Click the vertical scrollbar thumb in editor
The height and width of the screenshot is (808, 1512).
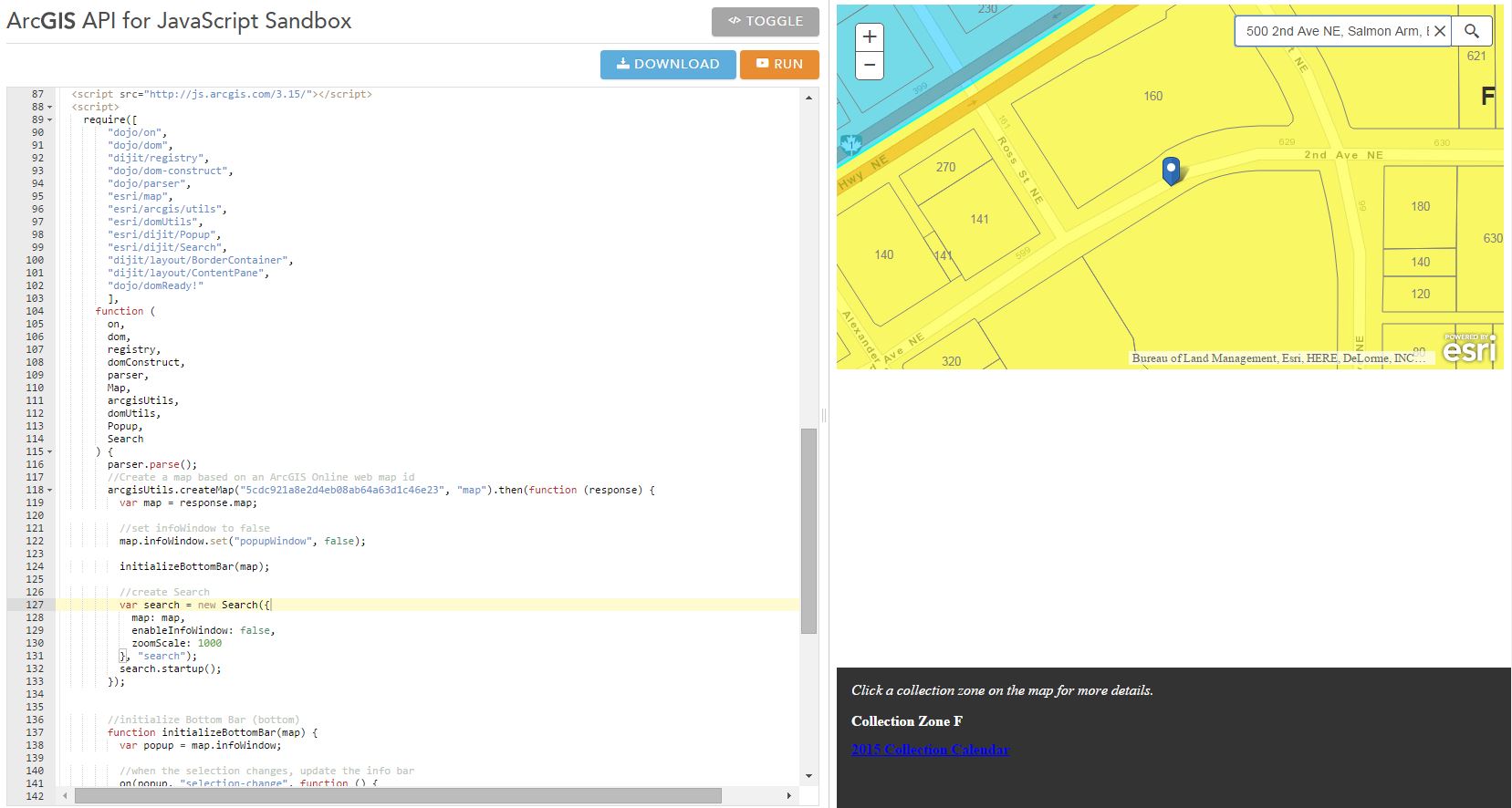(808, 531)
